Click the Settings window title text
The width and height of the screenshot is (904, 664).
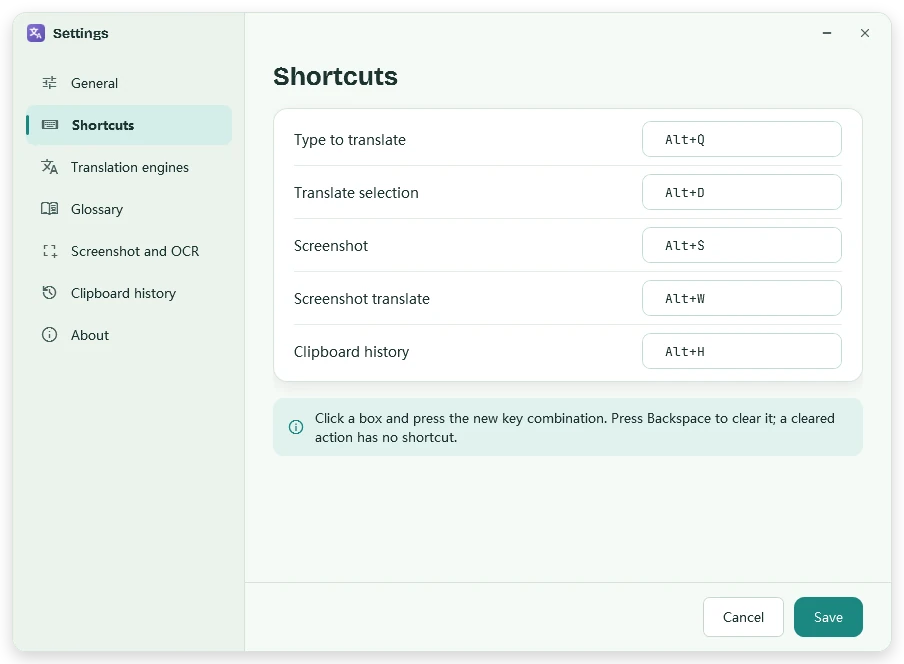(80, 33)
